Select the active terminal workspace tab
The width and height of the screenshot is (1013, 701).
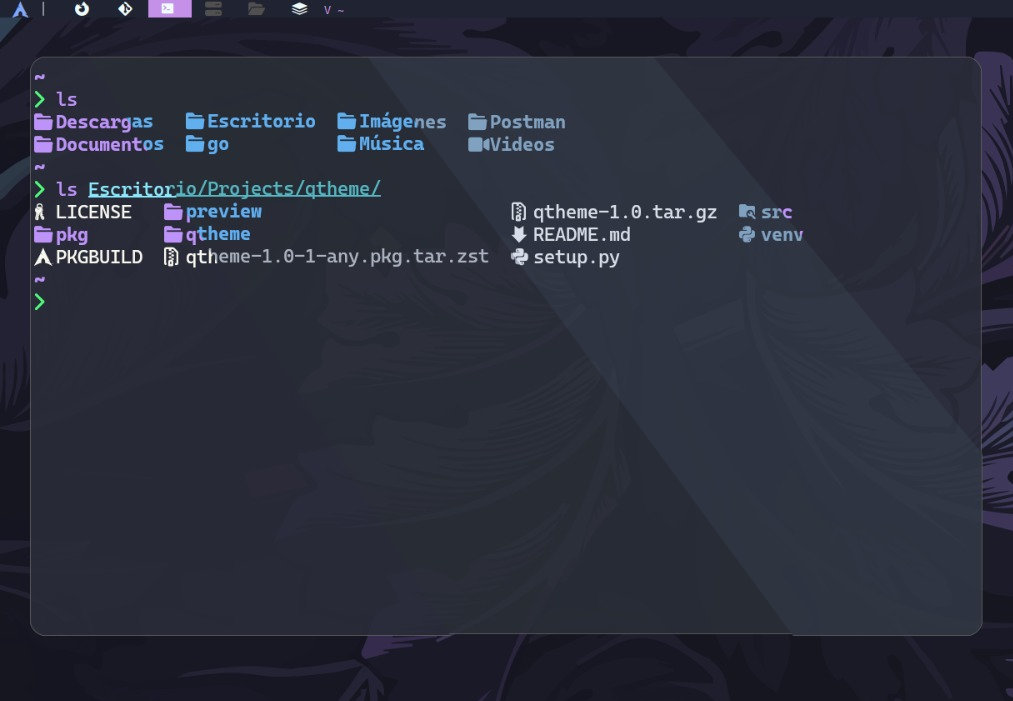(x=169, y=8)
